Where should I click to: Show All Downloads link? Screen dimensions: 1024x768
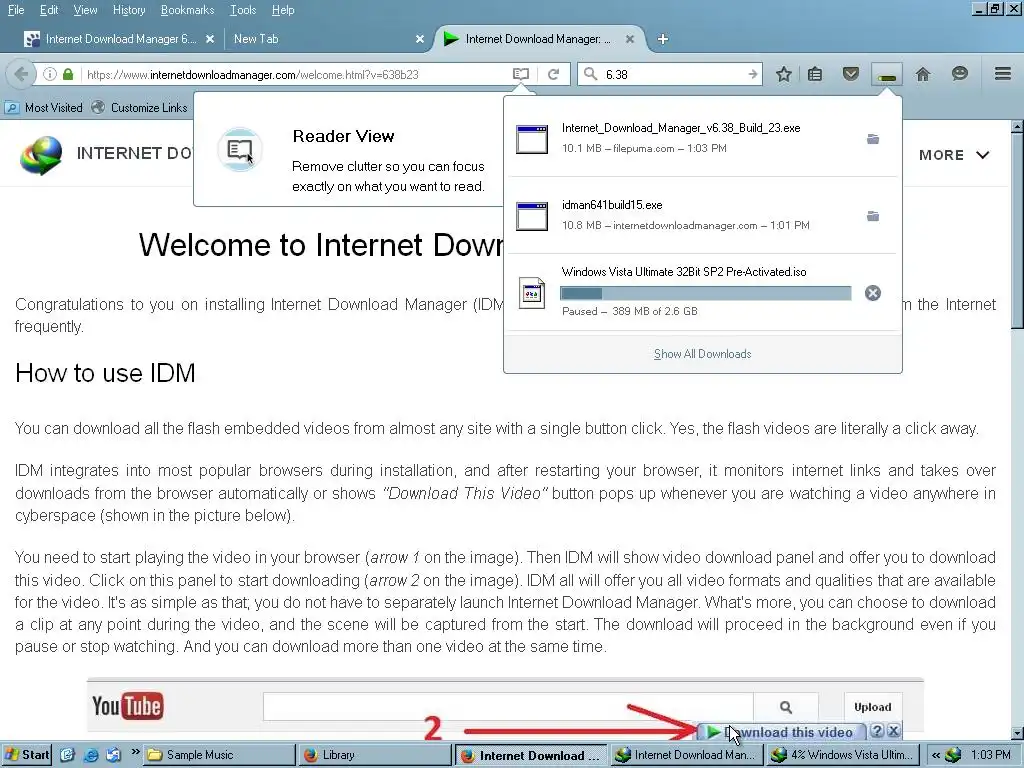(703, 354)
